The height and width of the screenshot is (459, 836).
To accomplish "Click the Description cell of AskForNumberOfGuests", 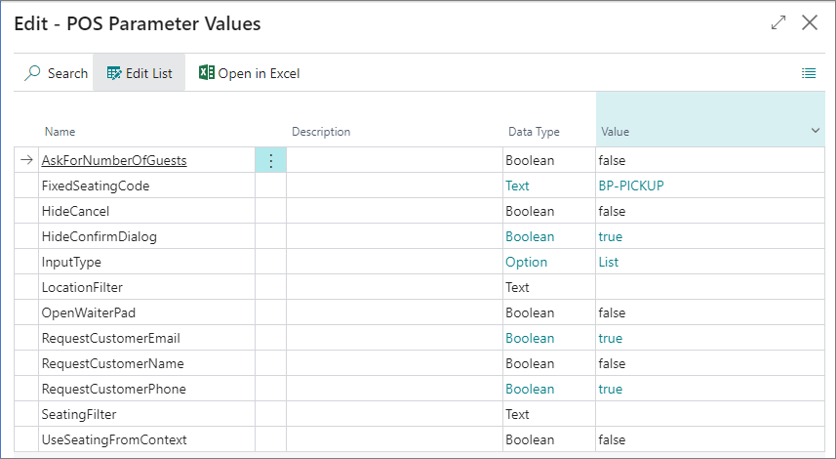I will (x=395, y=160).
